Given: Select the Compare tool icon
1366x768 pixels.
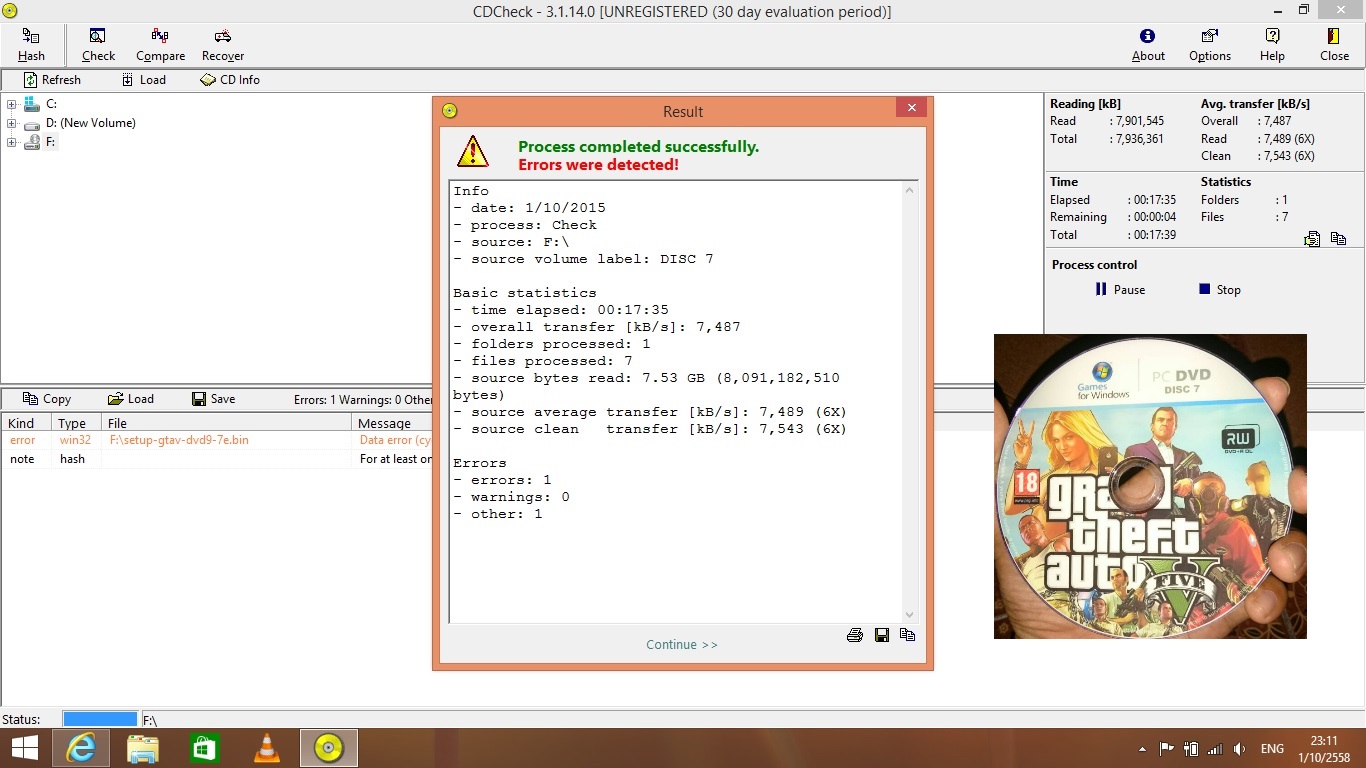Looking at the screenshot, I should point(160,44).
